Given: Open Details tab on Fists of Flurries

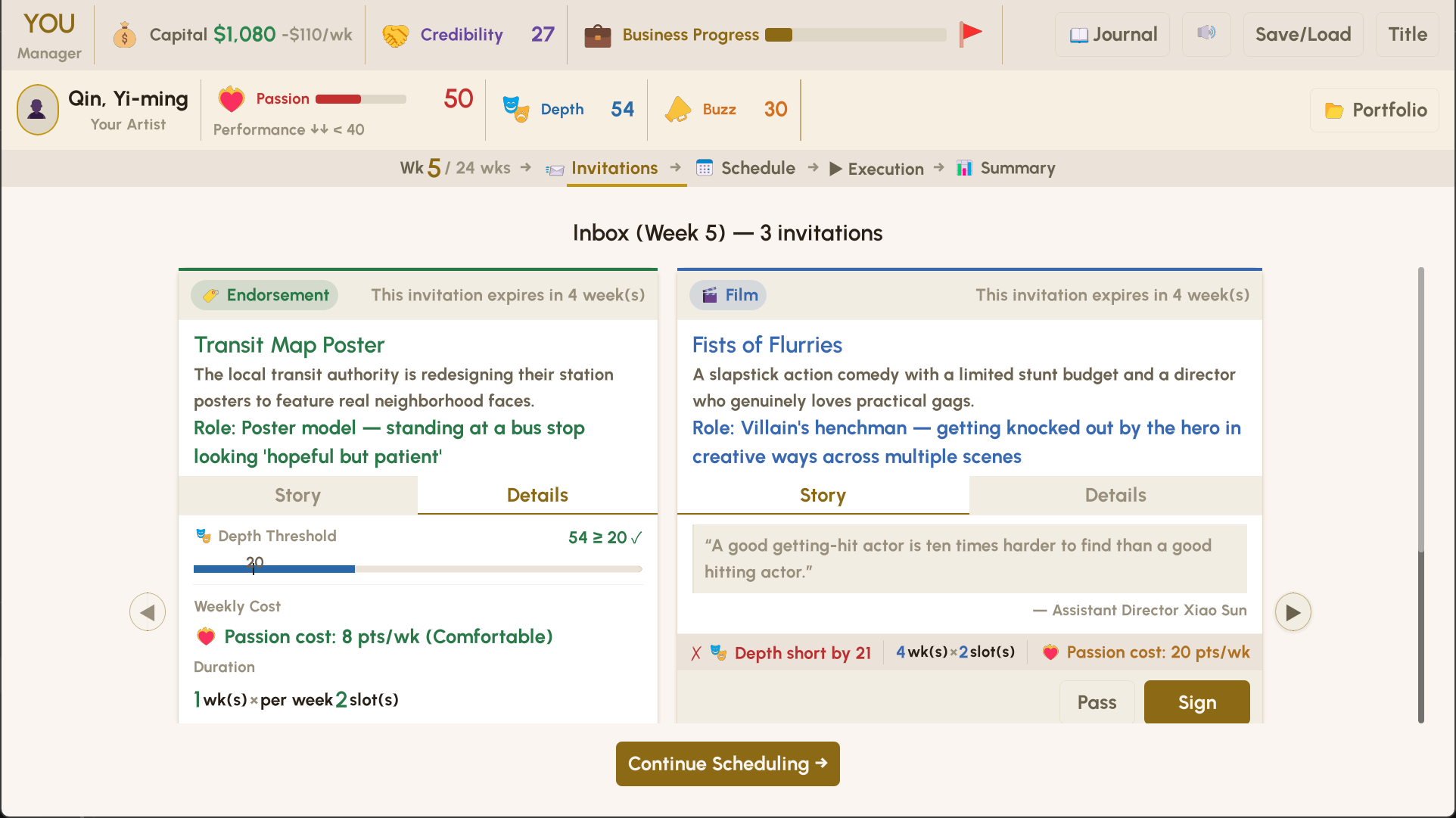Looking at the screenshot, I should coord(1115,496).
